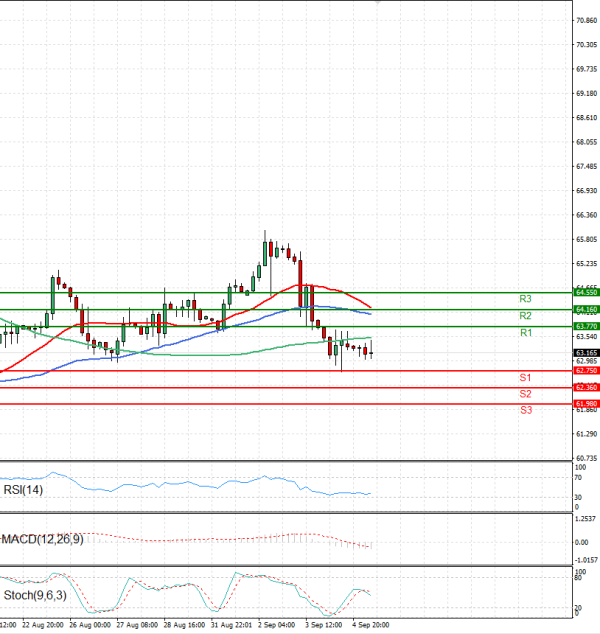This screenshot has width=600, height=634.
Task: Select the 4 Sep 20:00 time marker
Action: coord(371,626)
